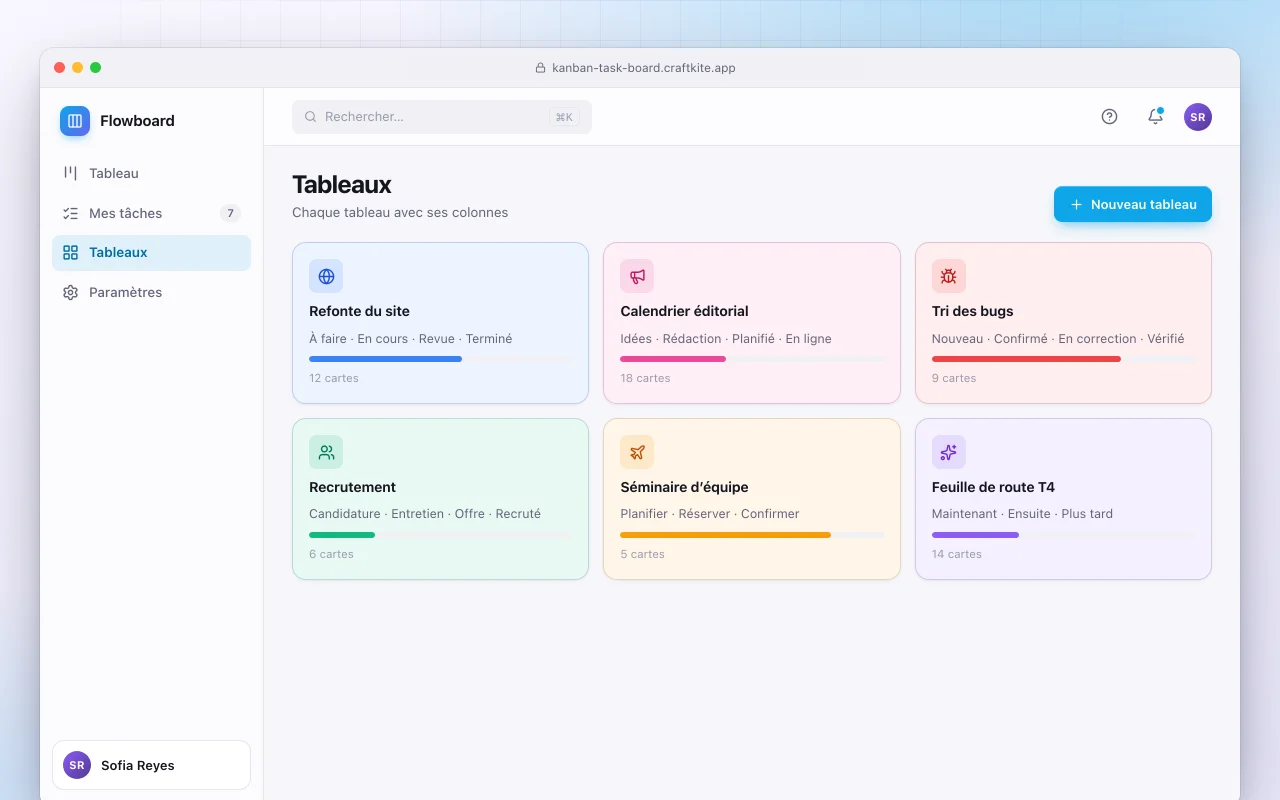Viewport: 1280px width, 800px height.
Task: Click the sparkles icon on Feuille de route T4
Action: (x=949, y=452)
